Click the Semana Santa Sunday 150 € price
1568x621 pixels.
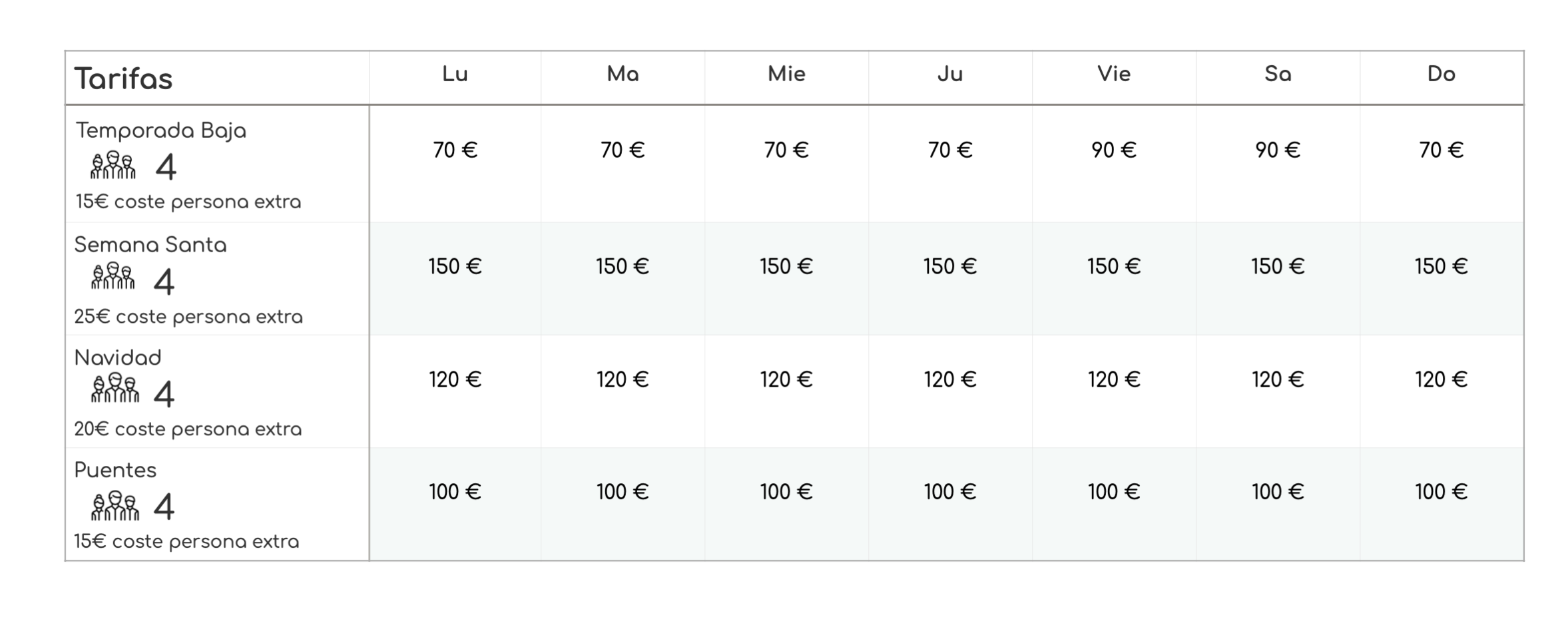coord(1441,267)
